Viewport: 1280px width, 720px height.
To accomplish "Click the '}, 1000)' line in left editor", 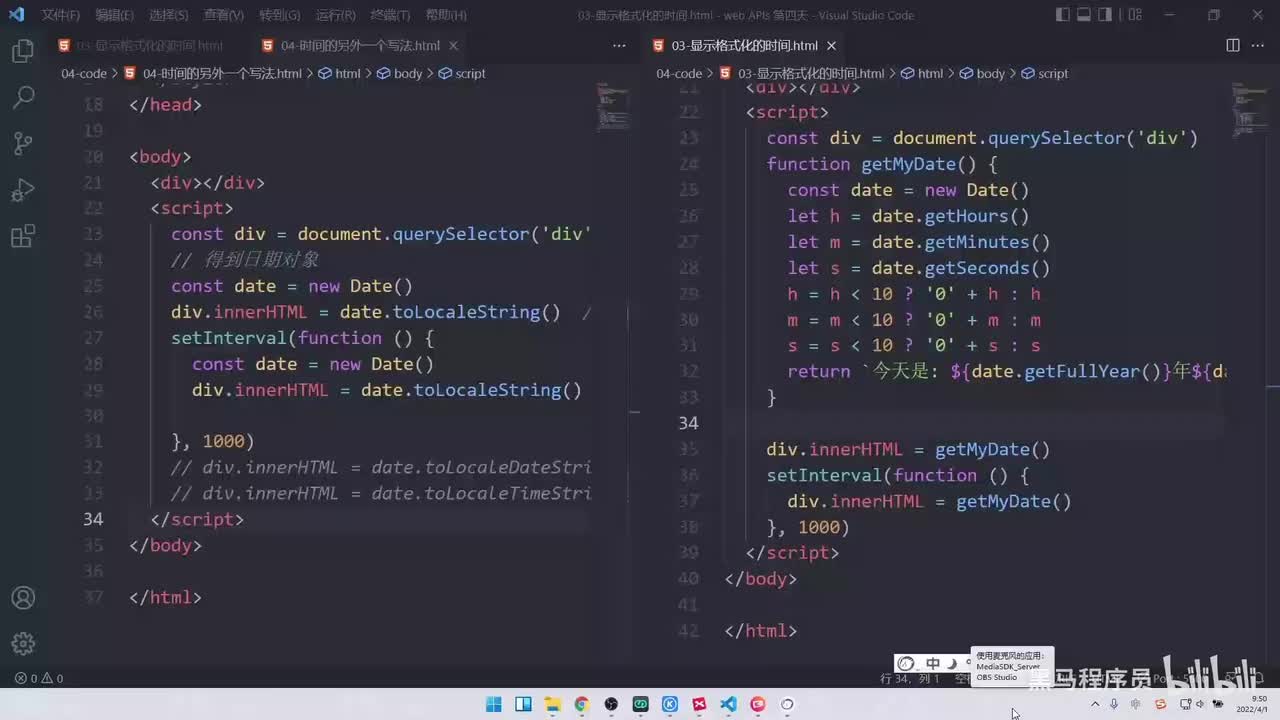I will pos(213,441).
